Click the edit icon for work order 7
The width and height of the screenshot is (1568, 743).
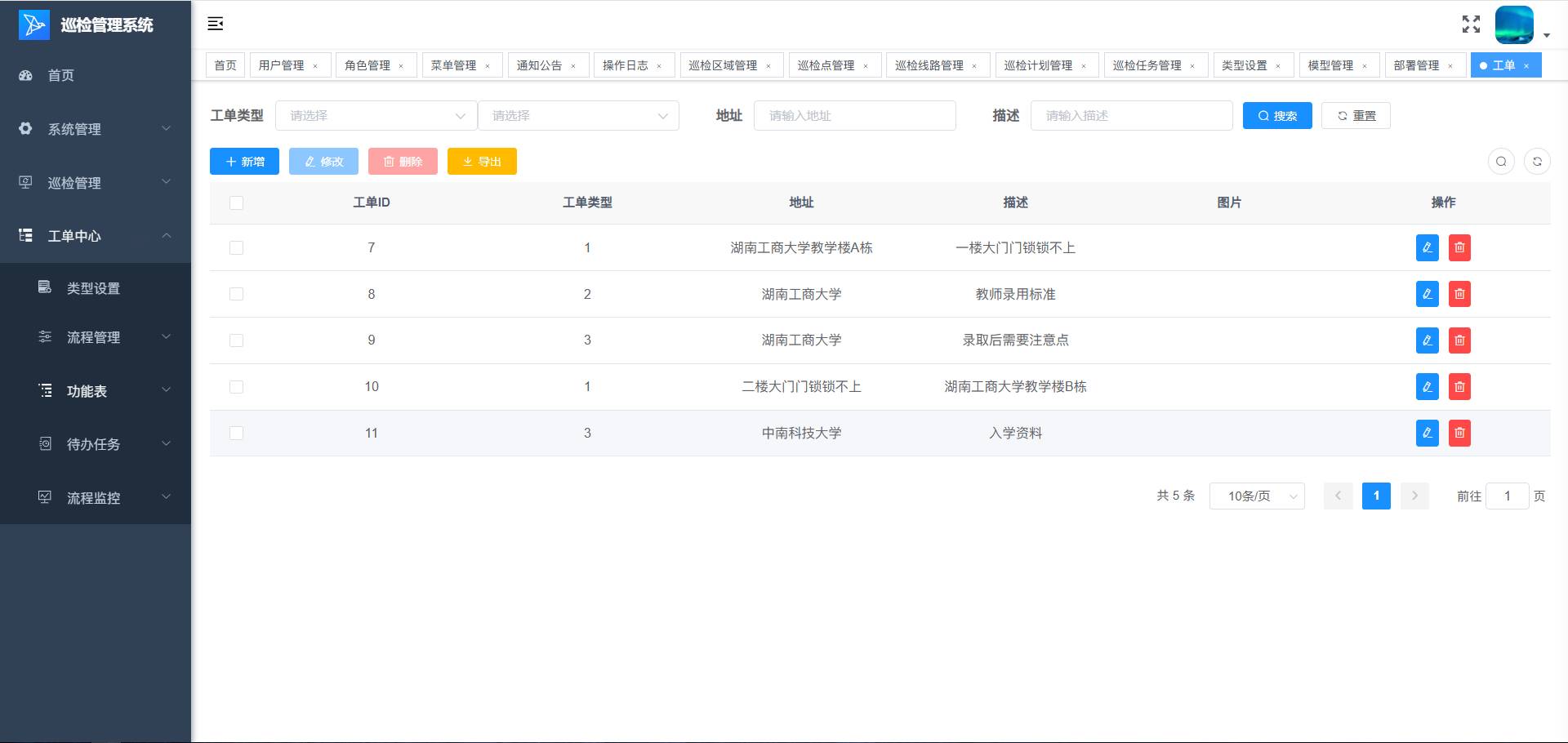[1427, 247]
